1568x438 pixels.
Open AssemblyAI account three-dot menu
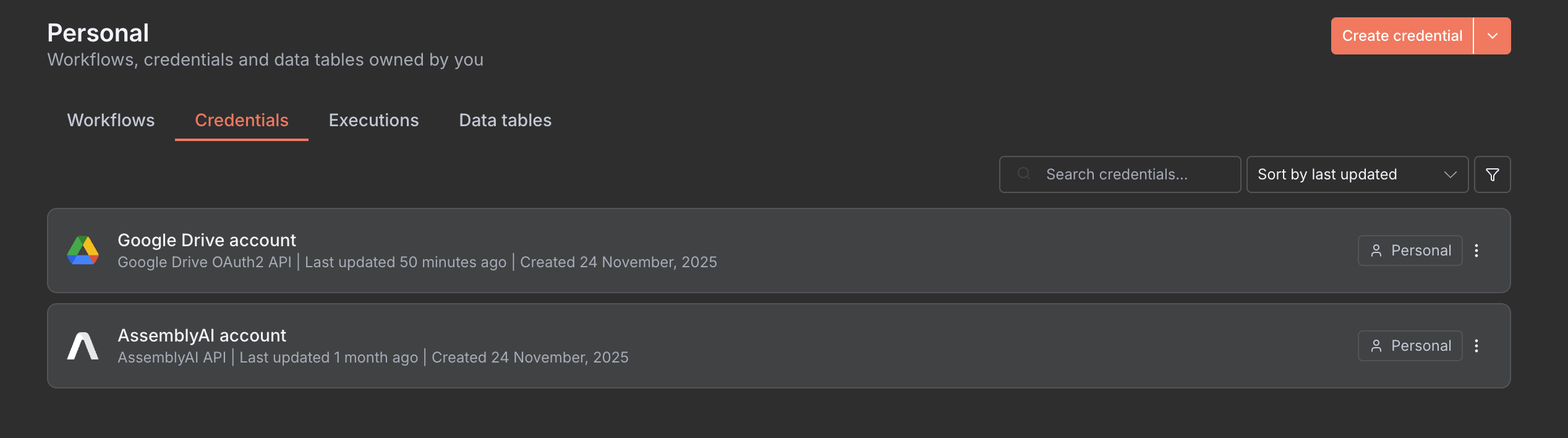[x=1476, y=346]
